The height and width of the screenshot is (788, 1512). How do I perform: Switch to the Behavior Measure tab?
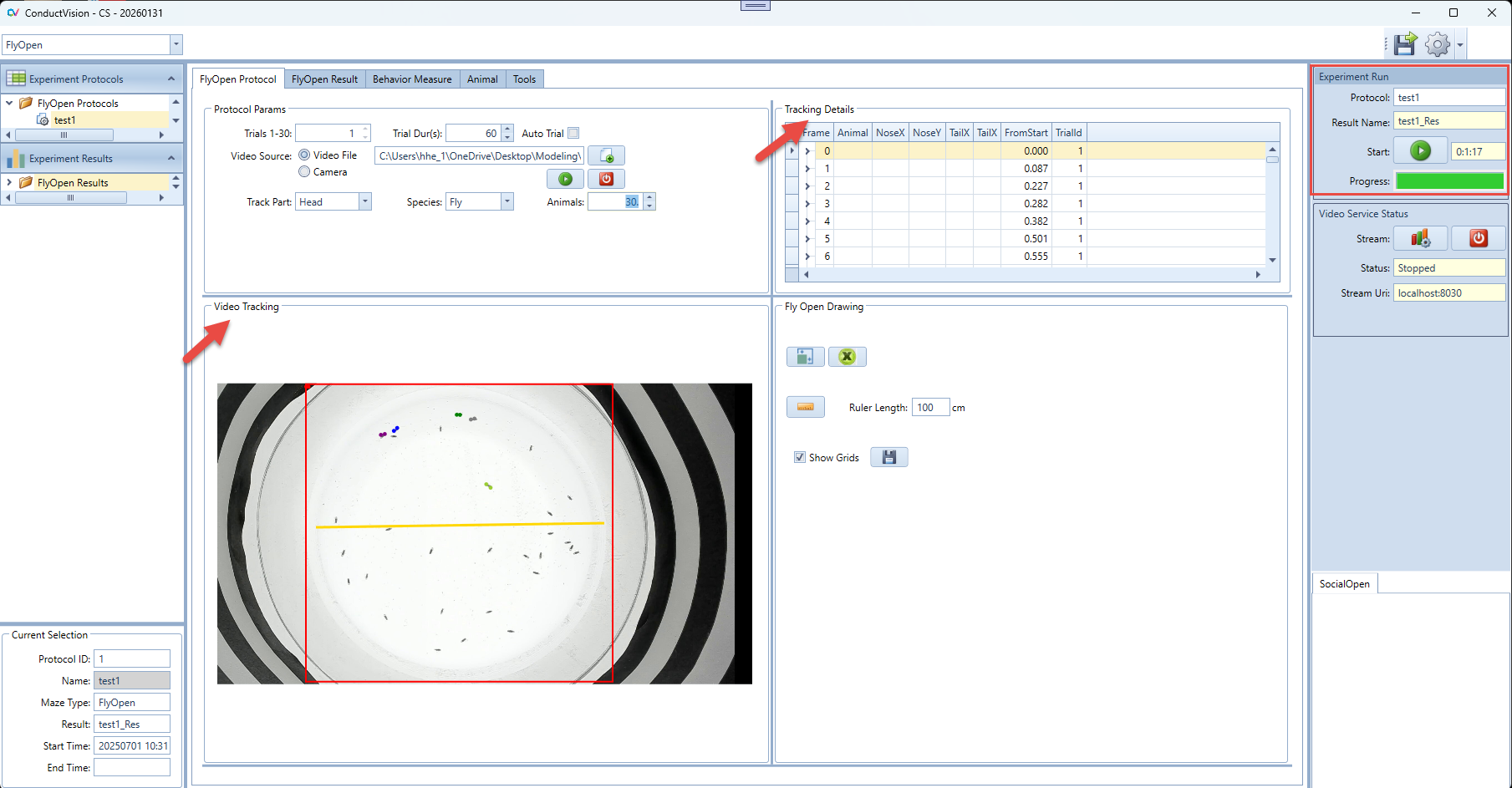pyautogui.click(x=411, y=79)
